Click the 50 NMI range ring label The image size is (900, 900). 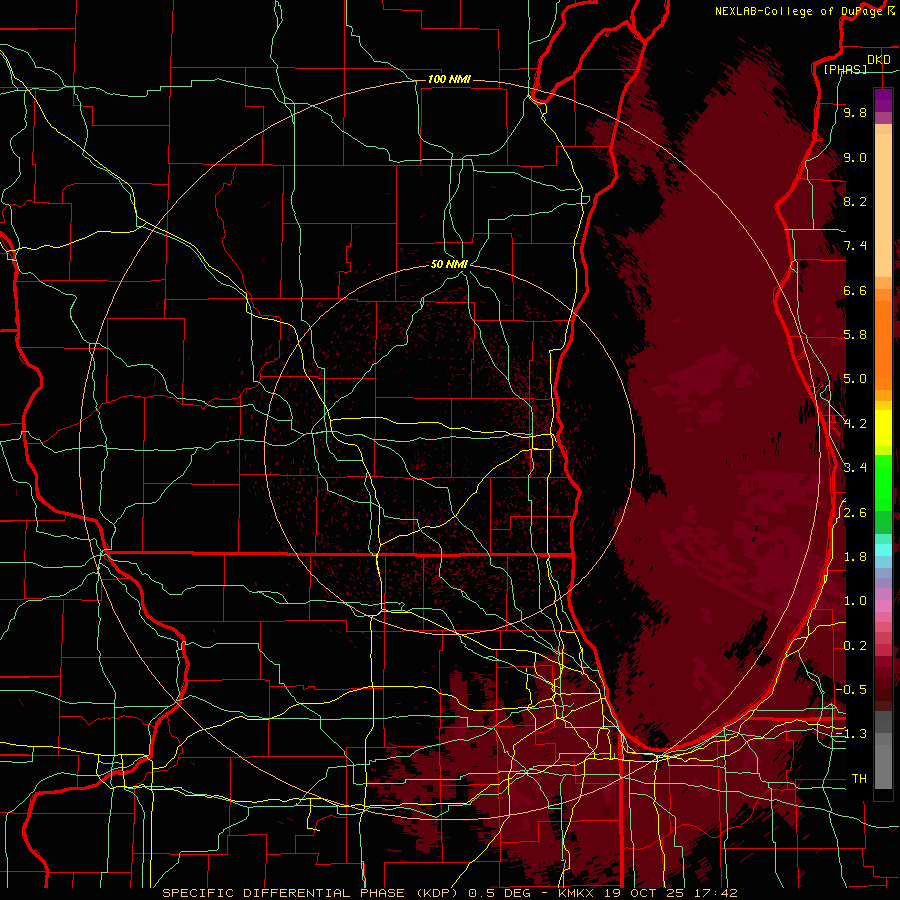point(449,264)
